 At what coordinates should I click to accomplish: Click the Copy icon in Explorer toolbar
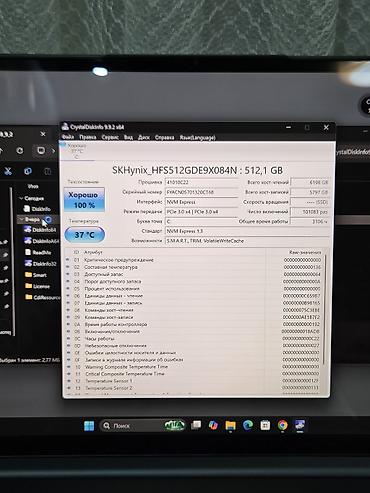point(28,171)
